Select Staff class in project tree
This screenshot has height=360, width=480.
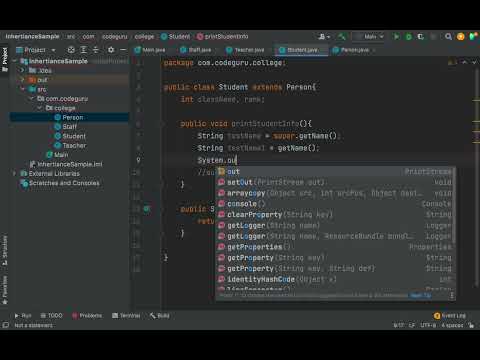70,127
